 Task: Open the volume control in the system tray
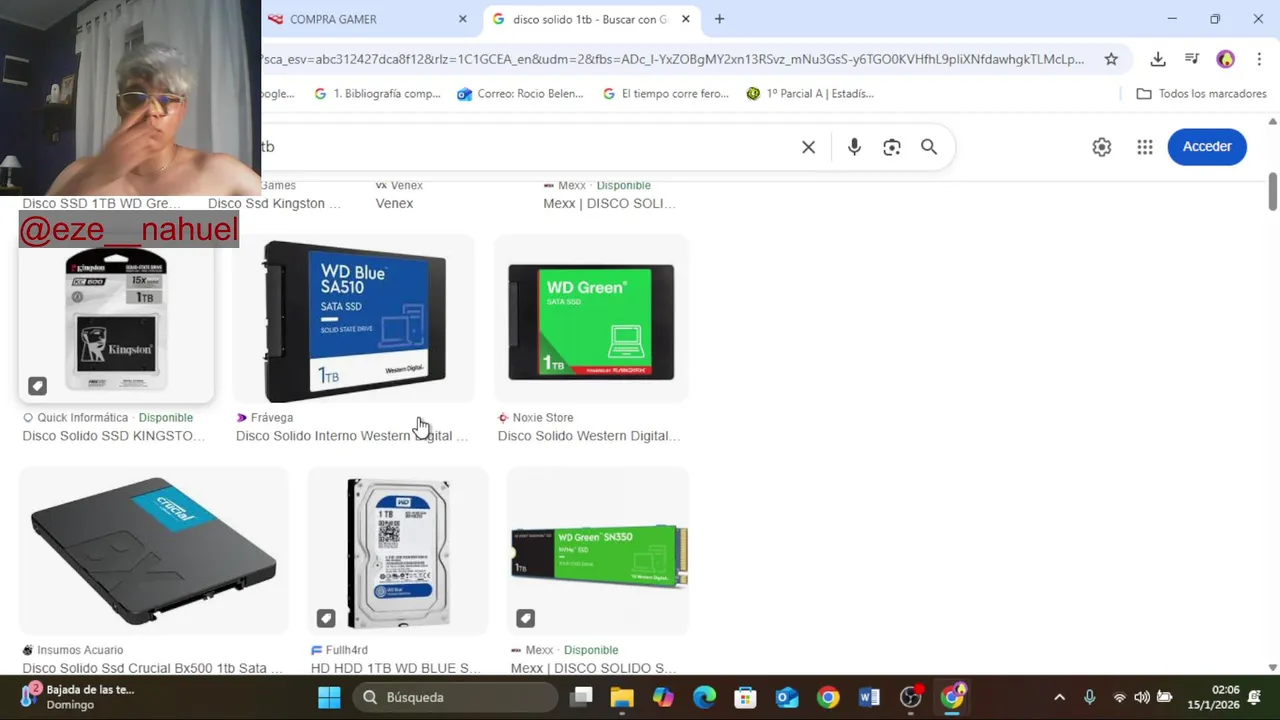(1142, 697)
